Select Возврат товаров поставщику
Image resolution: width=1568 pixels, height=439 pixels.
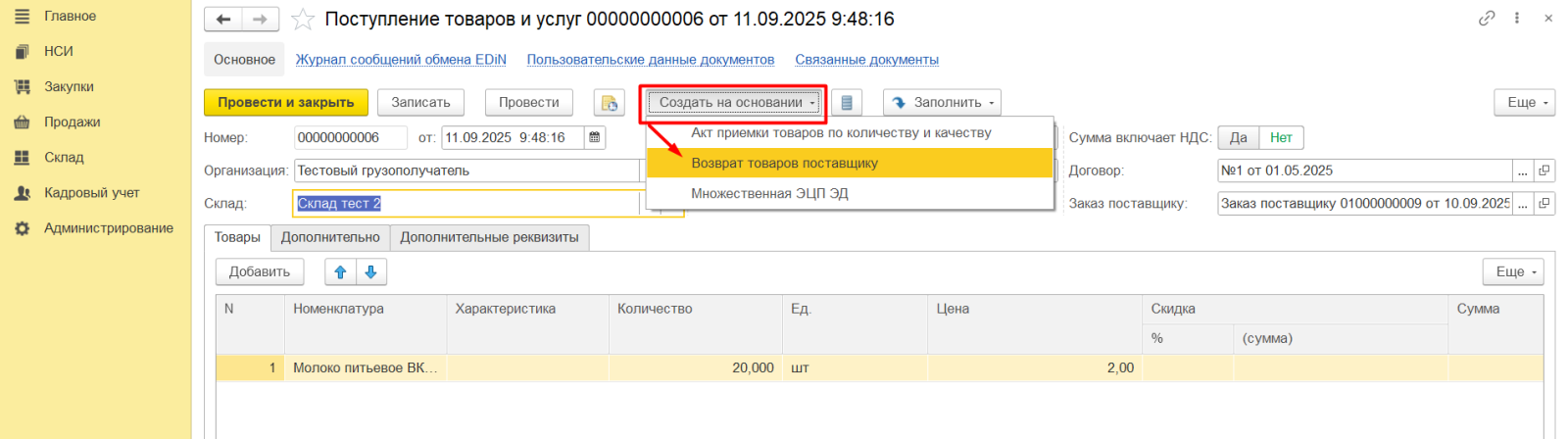[784, 164]
